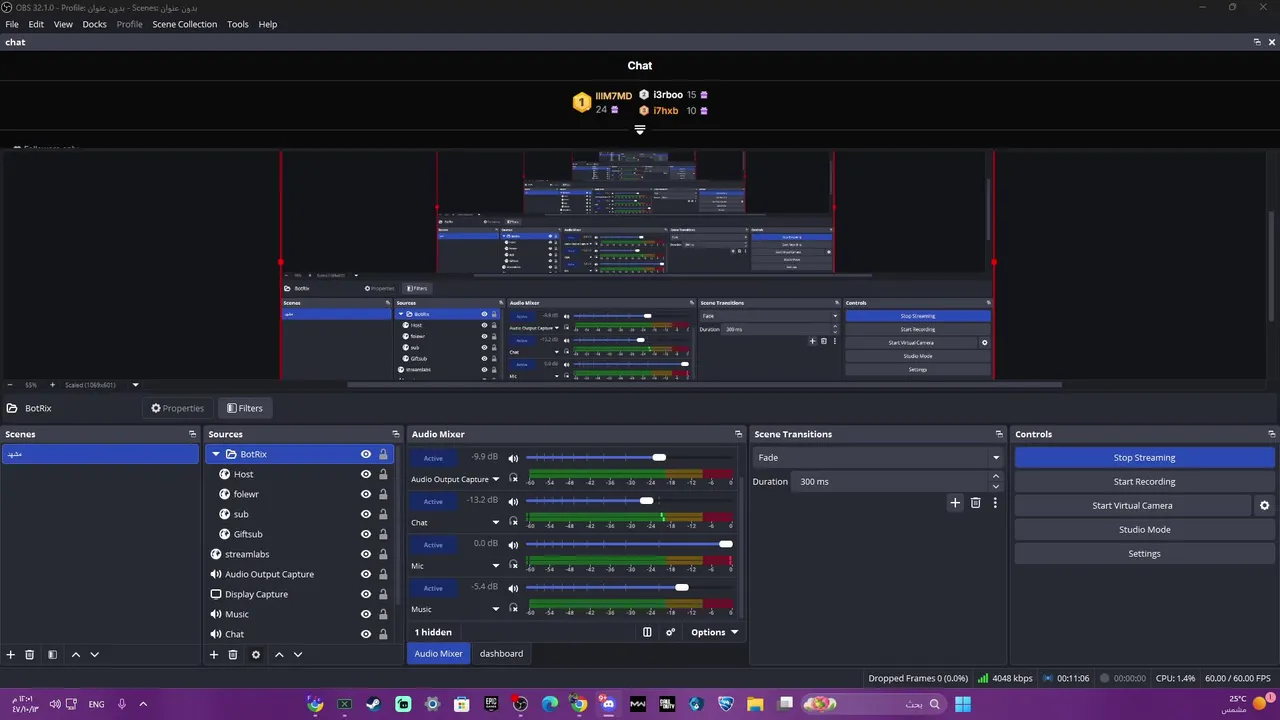Hide the BotRix group eye icon

tap(366, 454)
